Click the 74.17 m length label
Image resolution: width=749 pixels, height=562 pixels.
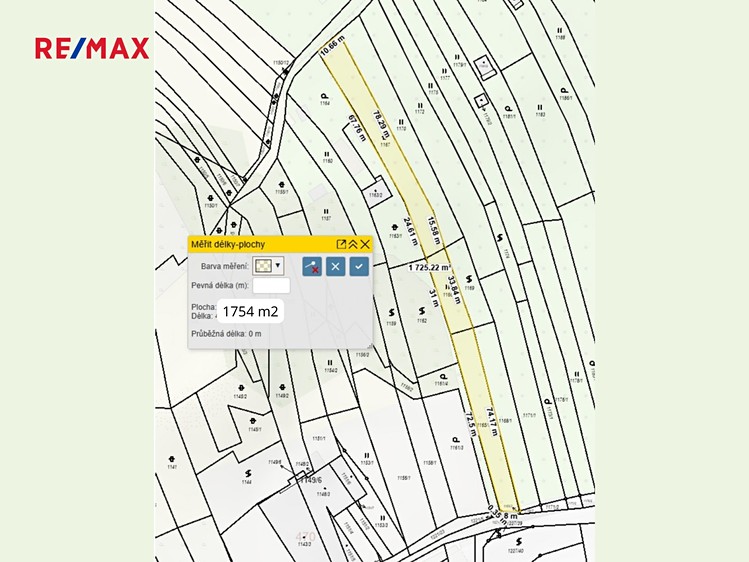tap(492, 421)
